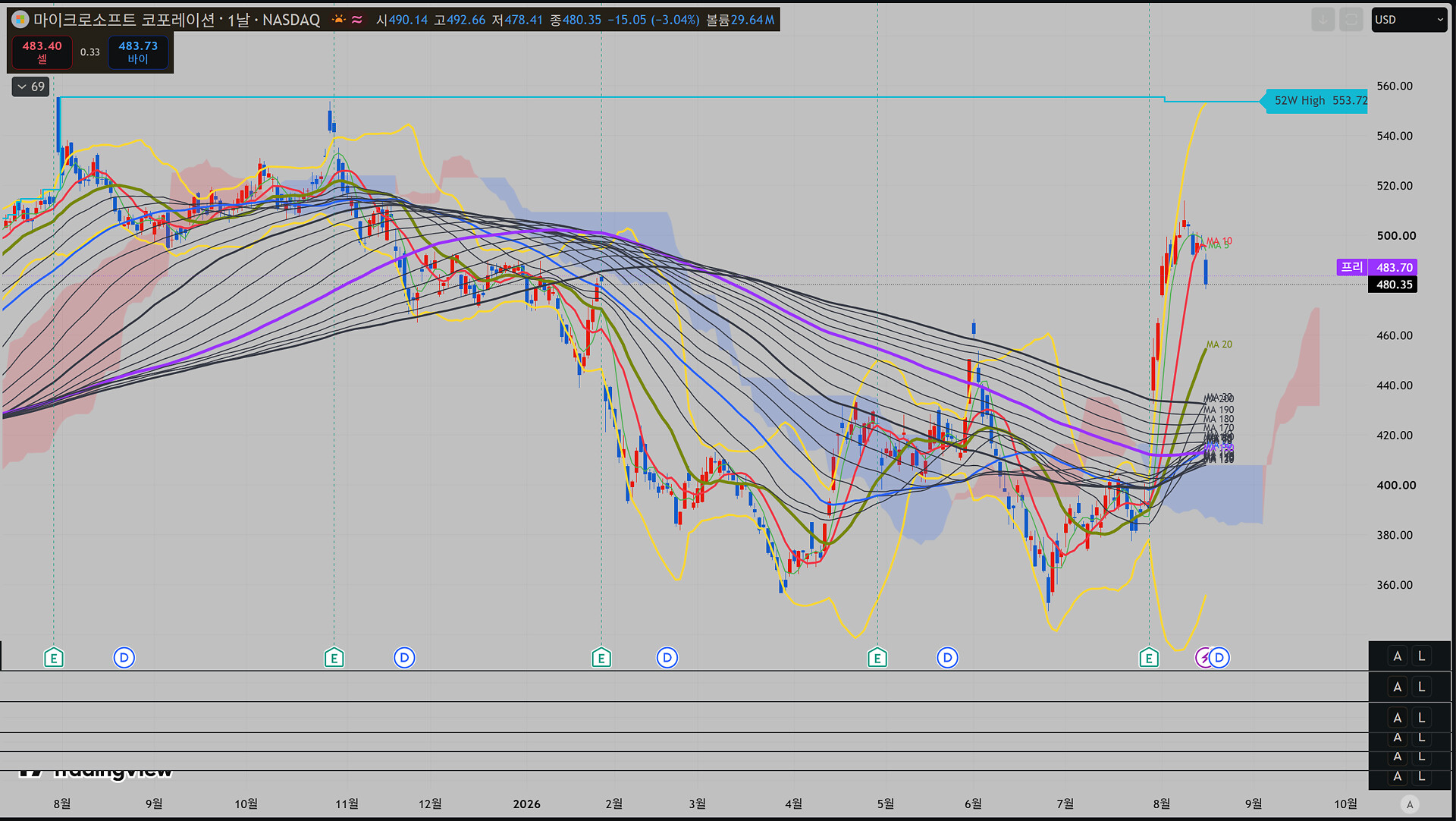Click the close value 종480.35
Viewport: 1456px width, 821px height.
(576, 20)
